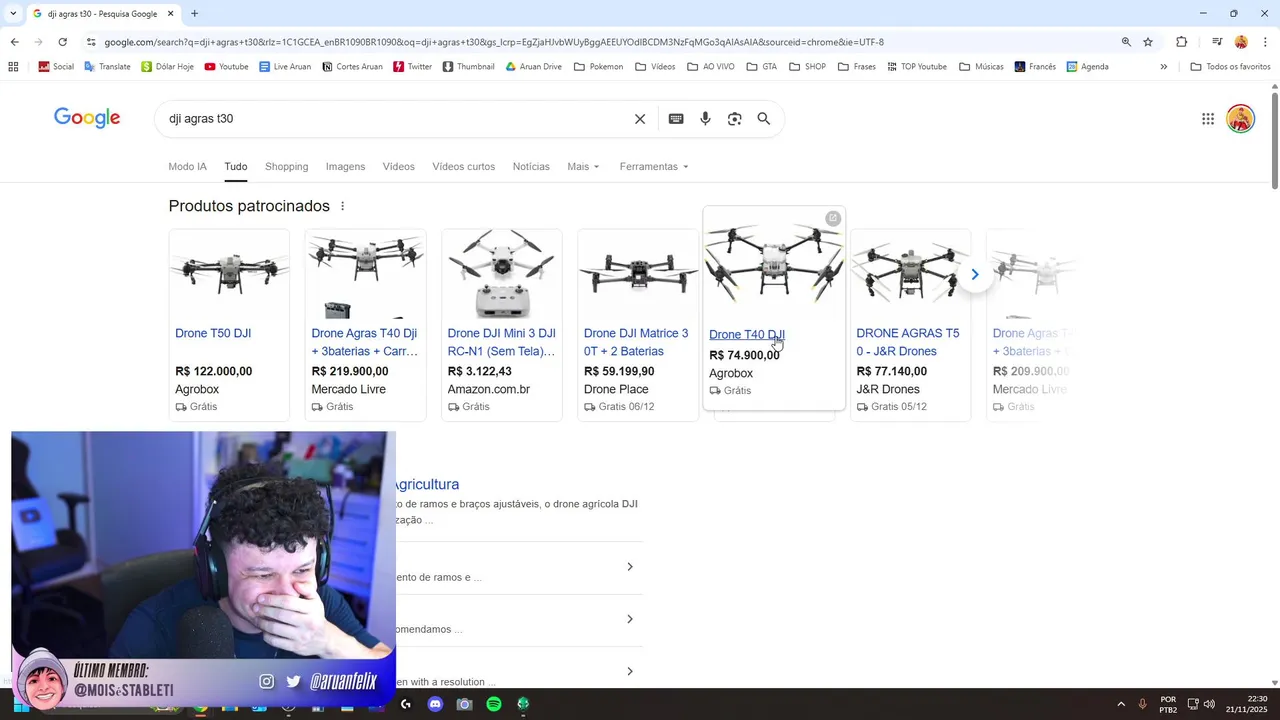Open the camera app in the taskbar
This screenshot has width=1280, height=720.
click(464, 704)
